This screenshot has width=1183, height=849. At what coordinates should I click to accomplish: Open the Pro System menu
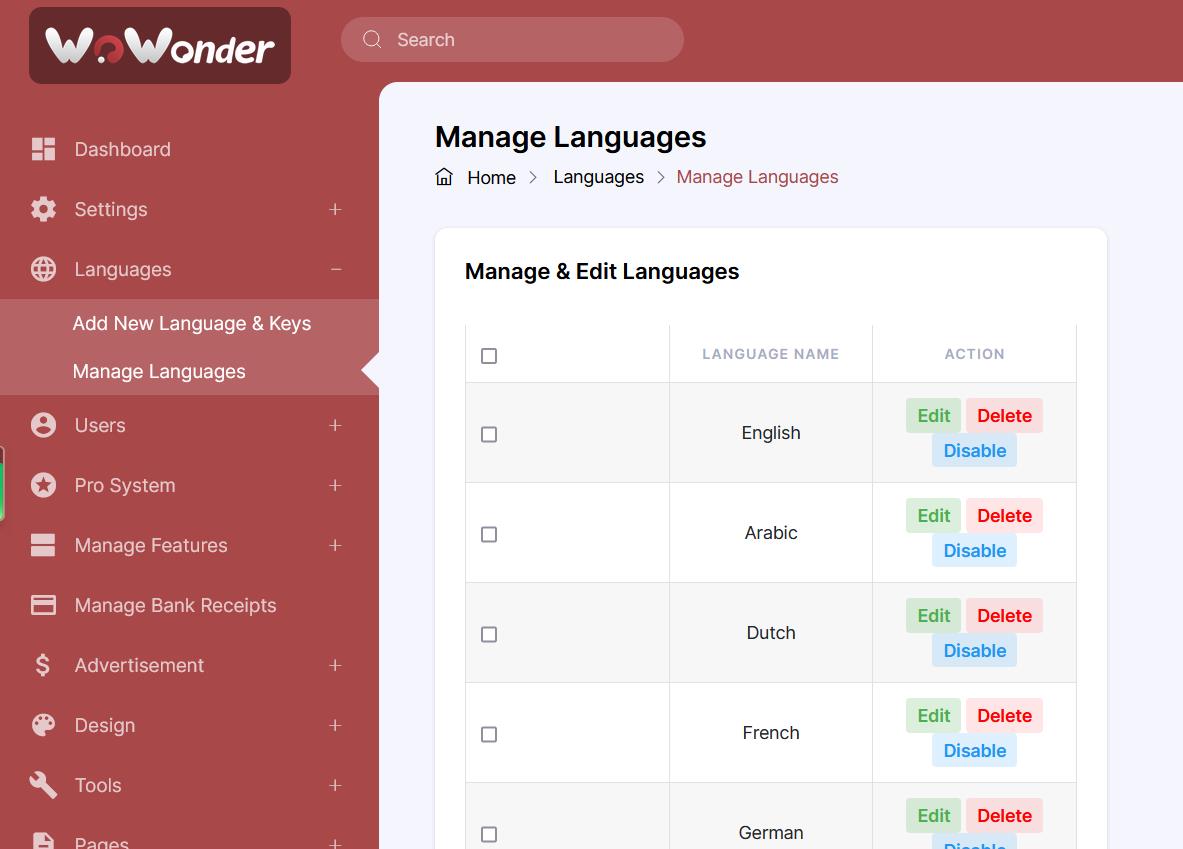pyautogui.click(x=124, y=485)
